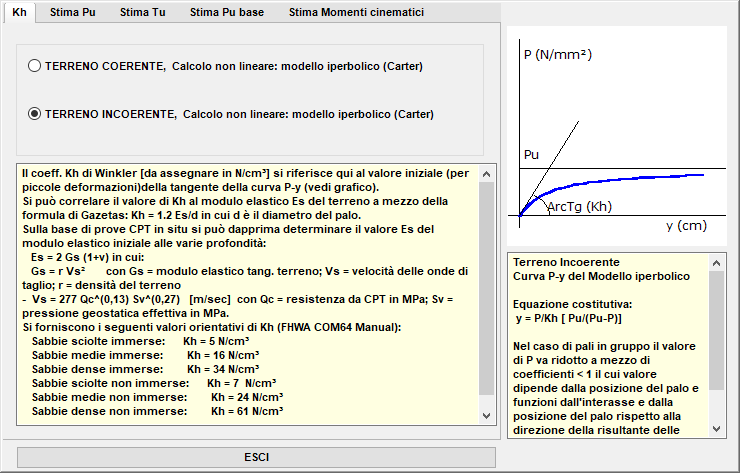The image size is (740, 473).
Task: Click the ESCI button
Action: click(x=256, y=457)
